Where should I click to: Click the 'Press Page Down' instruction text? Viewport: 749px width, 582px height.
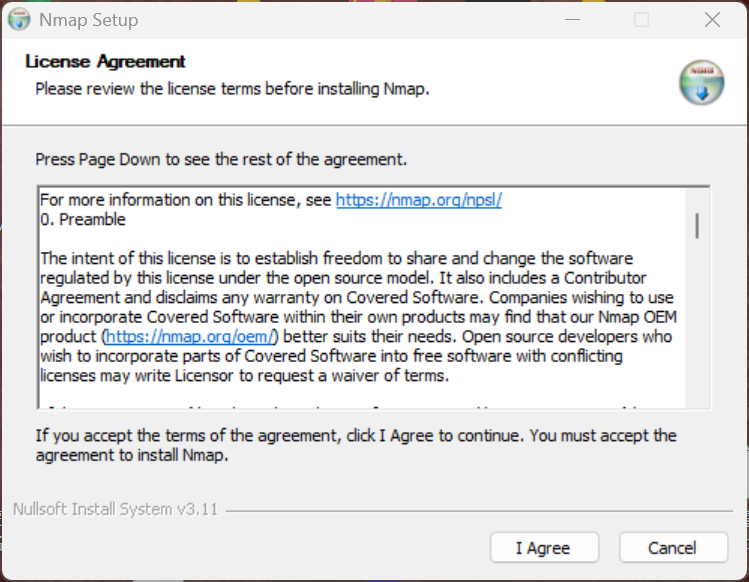[x=221, y=159]
